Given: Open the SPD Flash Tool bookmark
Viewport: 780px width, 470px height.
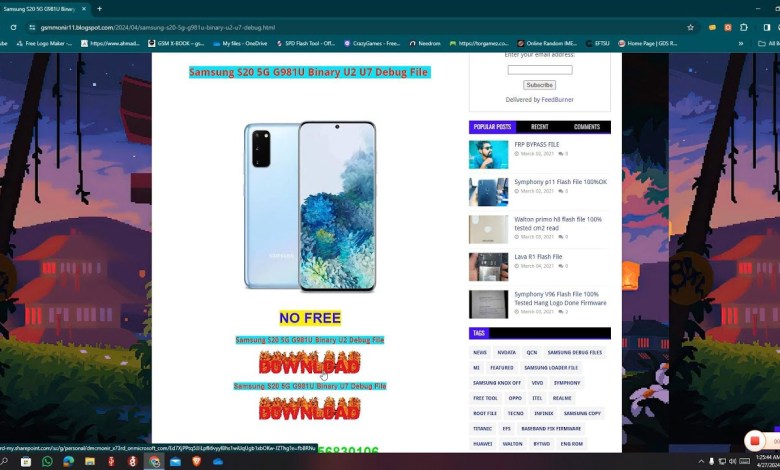Looking at the screenshot, I should coord(305,43).
